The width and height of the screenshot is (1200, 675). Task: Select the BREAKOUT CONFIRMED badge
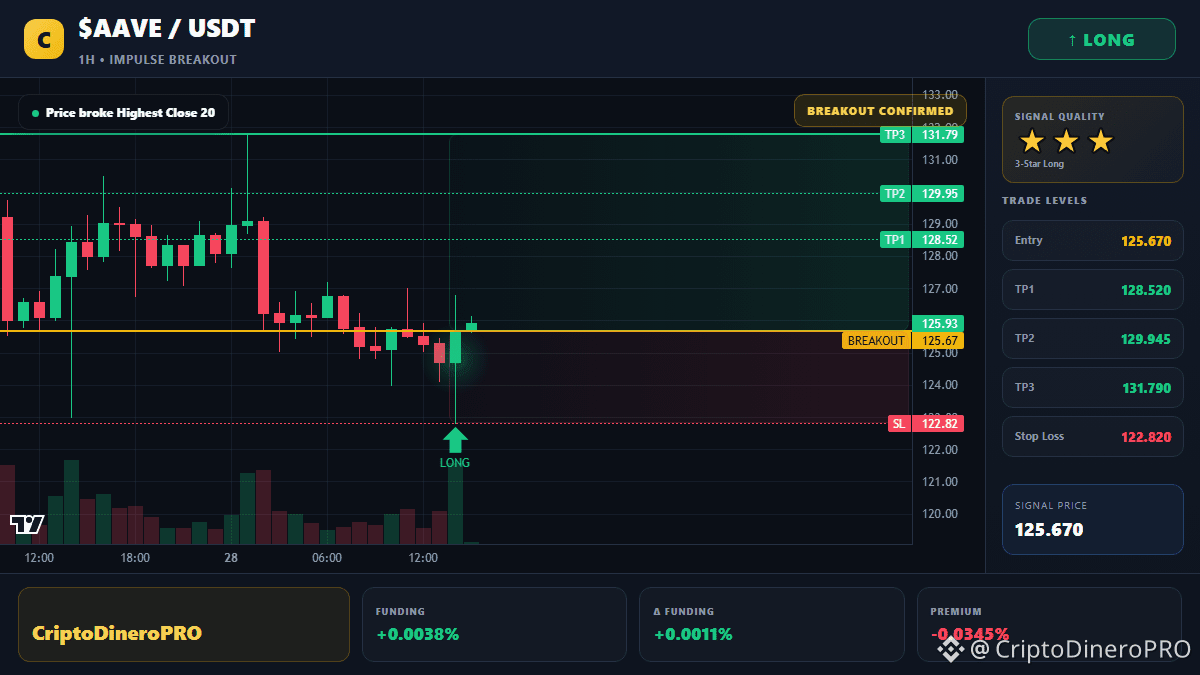tap(880, 111)
